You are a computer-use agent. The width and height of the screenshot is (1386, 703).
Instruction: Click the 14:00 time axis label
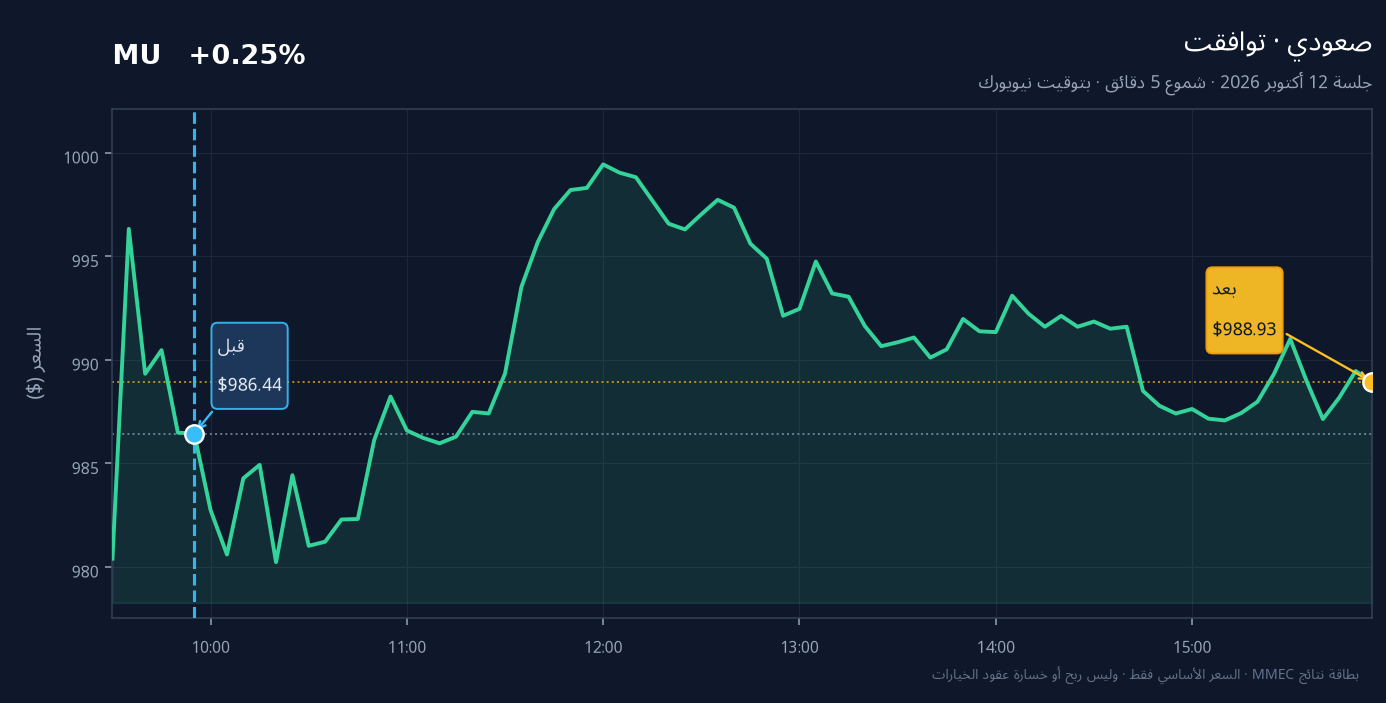996,647
